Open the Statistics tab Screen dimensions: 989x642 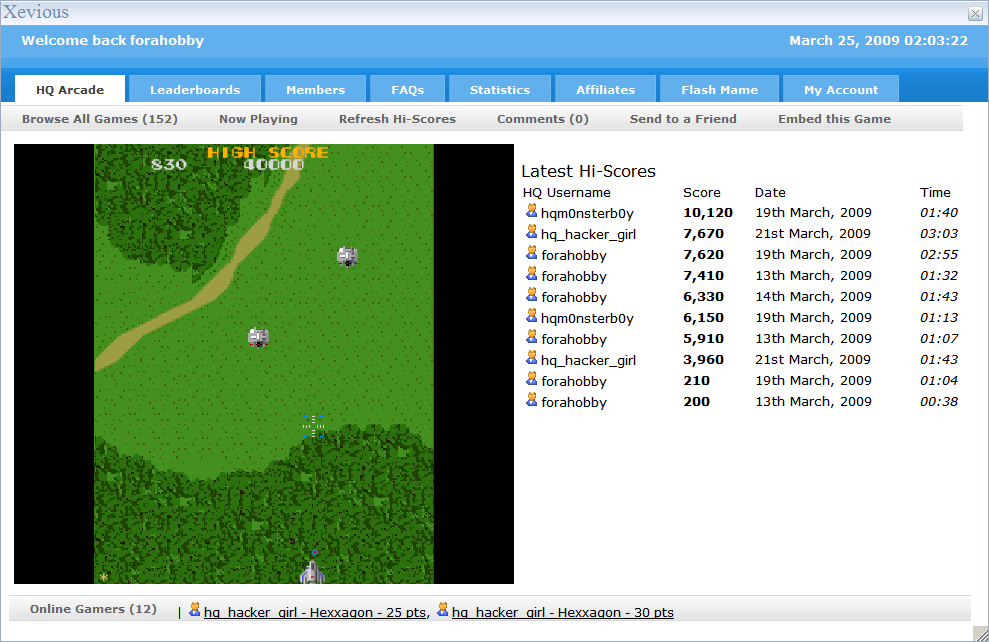coord(500,90)
